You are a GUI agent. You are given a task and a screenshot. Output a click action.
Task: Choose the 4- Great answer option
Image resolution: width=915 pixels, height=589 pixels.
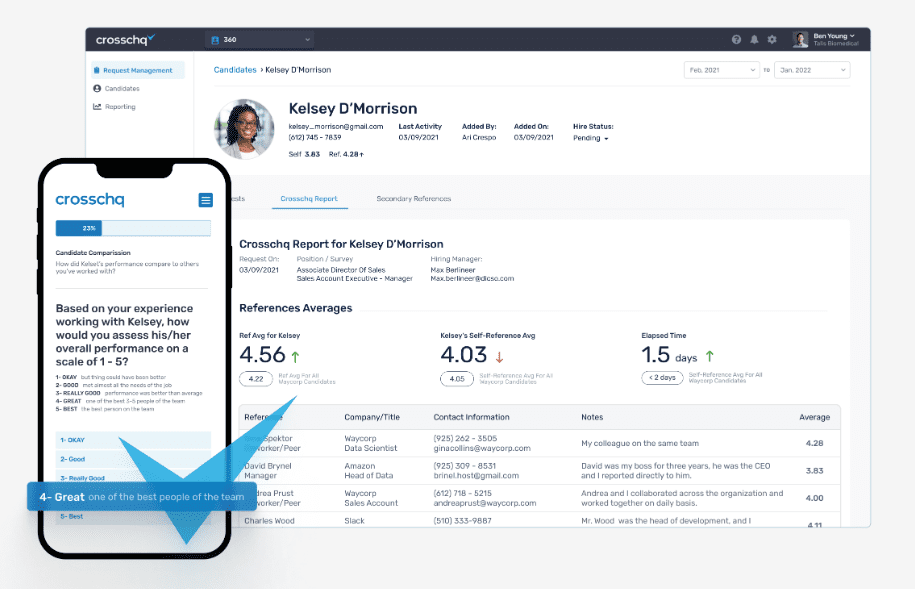[142, 497]
